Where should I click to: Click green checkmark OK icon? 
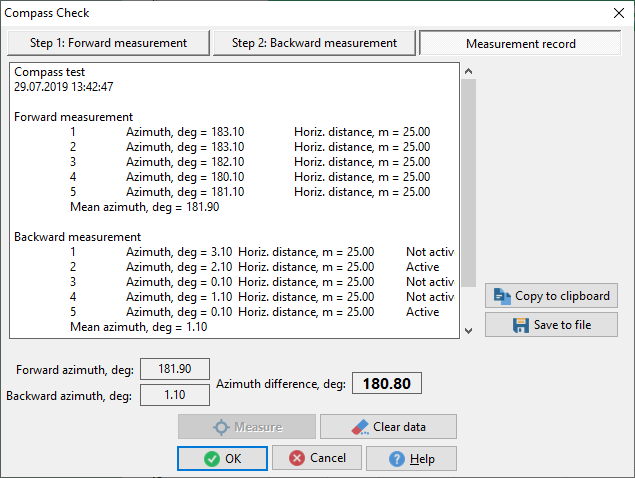[x=212, y=459]
